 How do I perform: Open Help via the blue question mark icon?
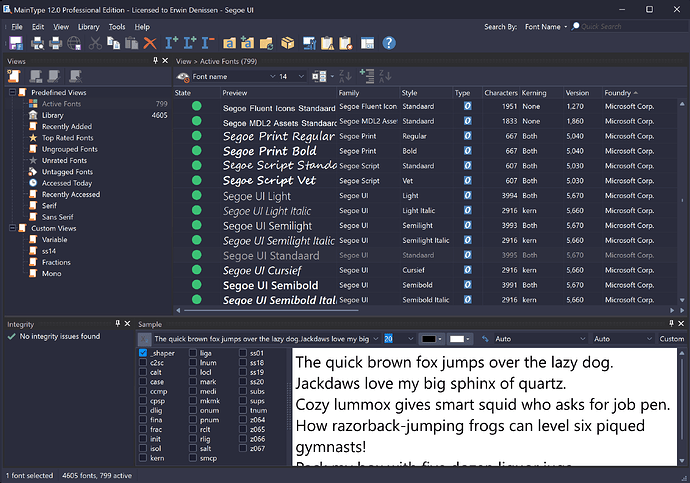tap(389, 43)
